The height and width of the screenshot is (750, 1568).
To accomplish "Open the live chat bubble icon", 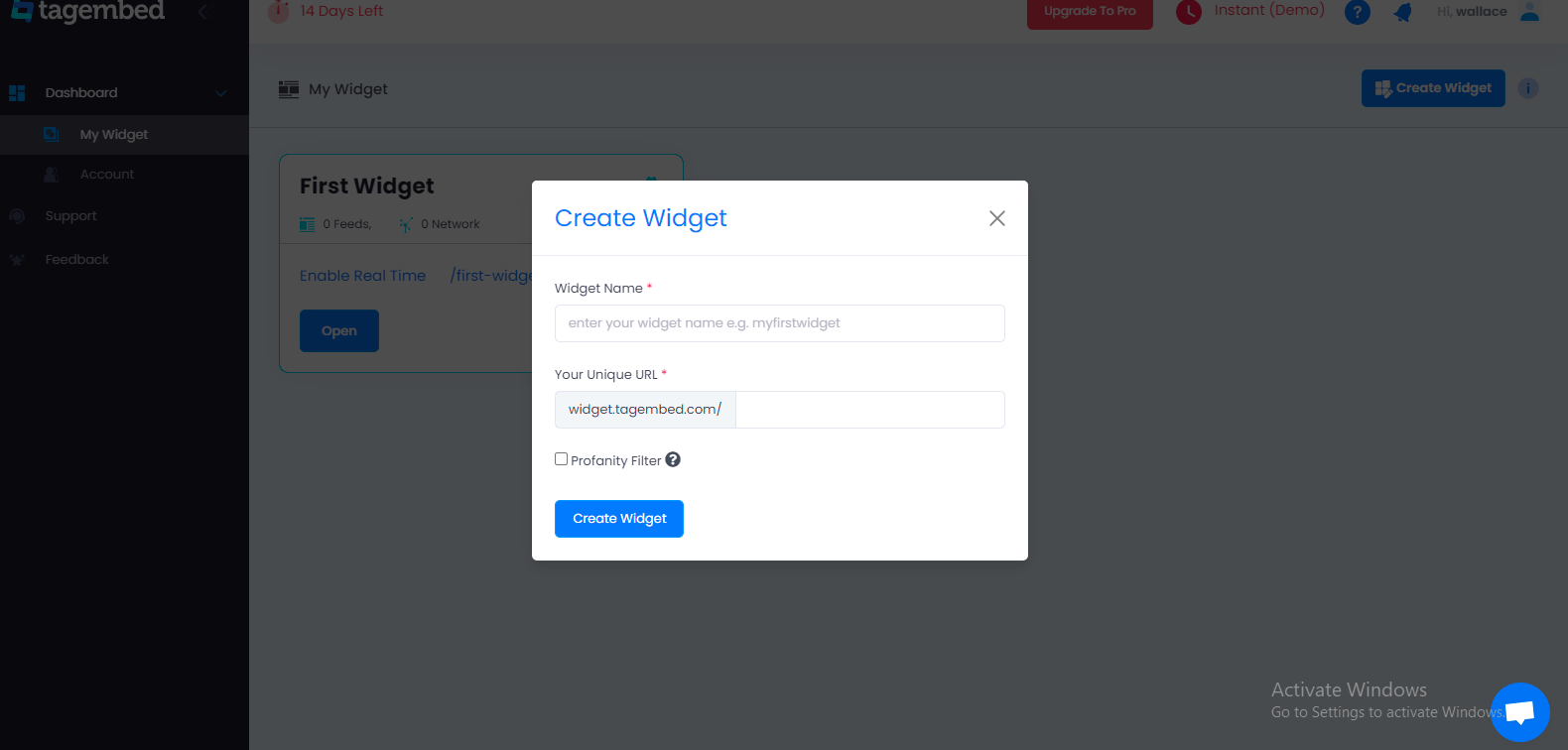I will tap(1519, 712).
